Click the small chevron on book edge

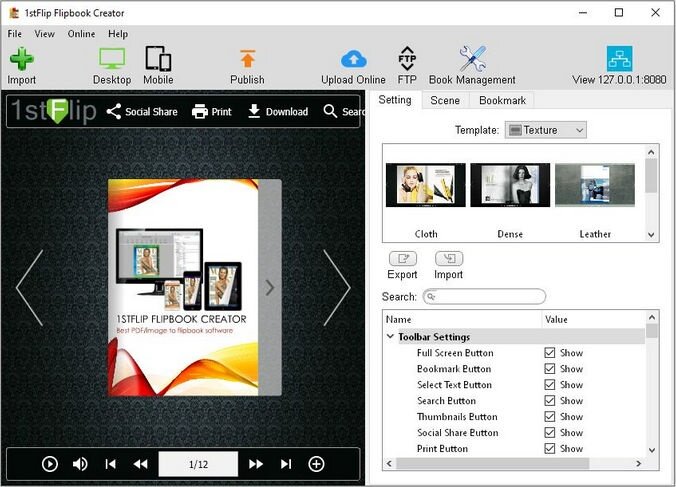tap(270, 287)
